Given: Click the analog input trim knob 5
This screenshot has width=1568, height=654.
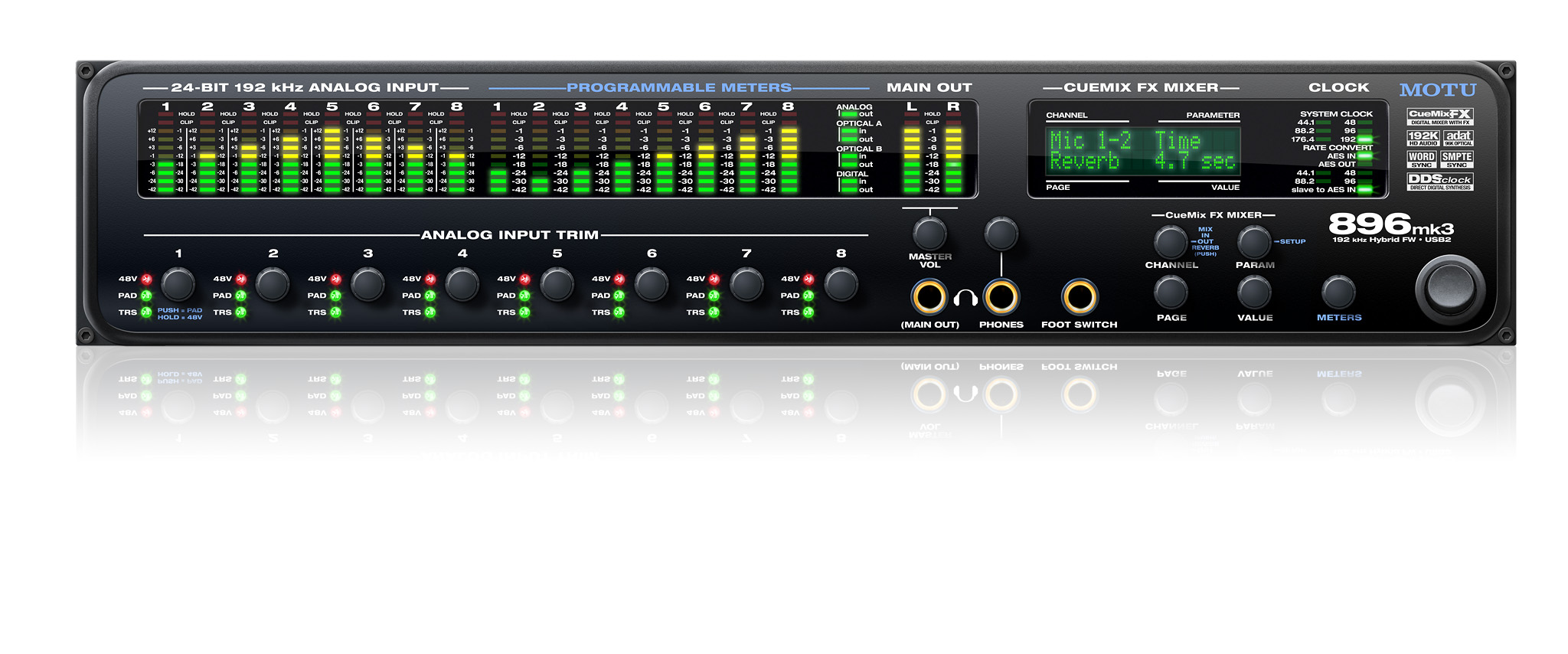Looking at the screenshot, I should [557, 284].
